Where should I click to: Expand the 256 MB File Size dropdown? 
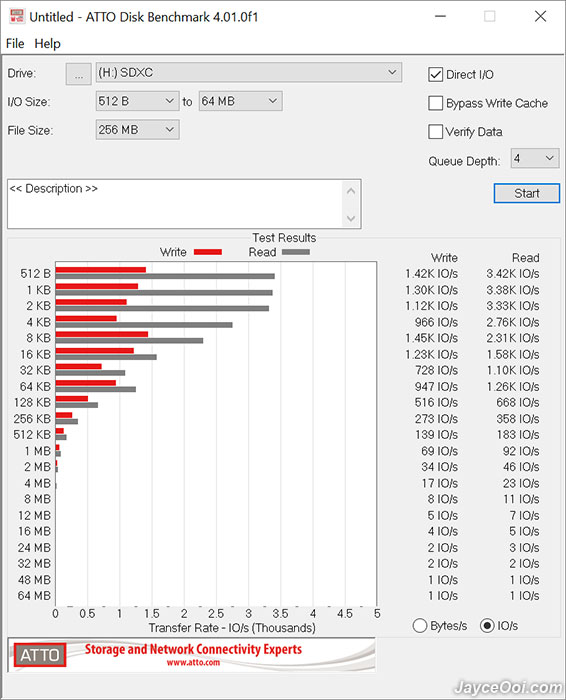click(x=137, y=130)
